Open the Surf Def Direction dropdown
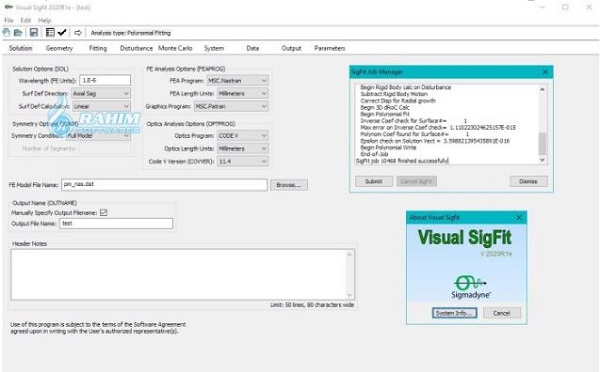 pos(101,93)
